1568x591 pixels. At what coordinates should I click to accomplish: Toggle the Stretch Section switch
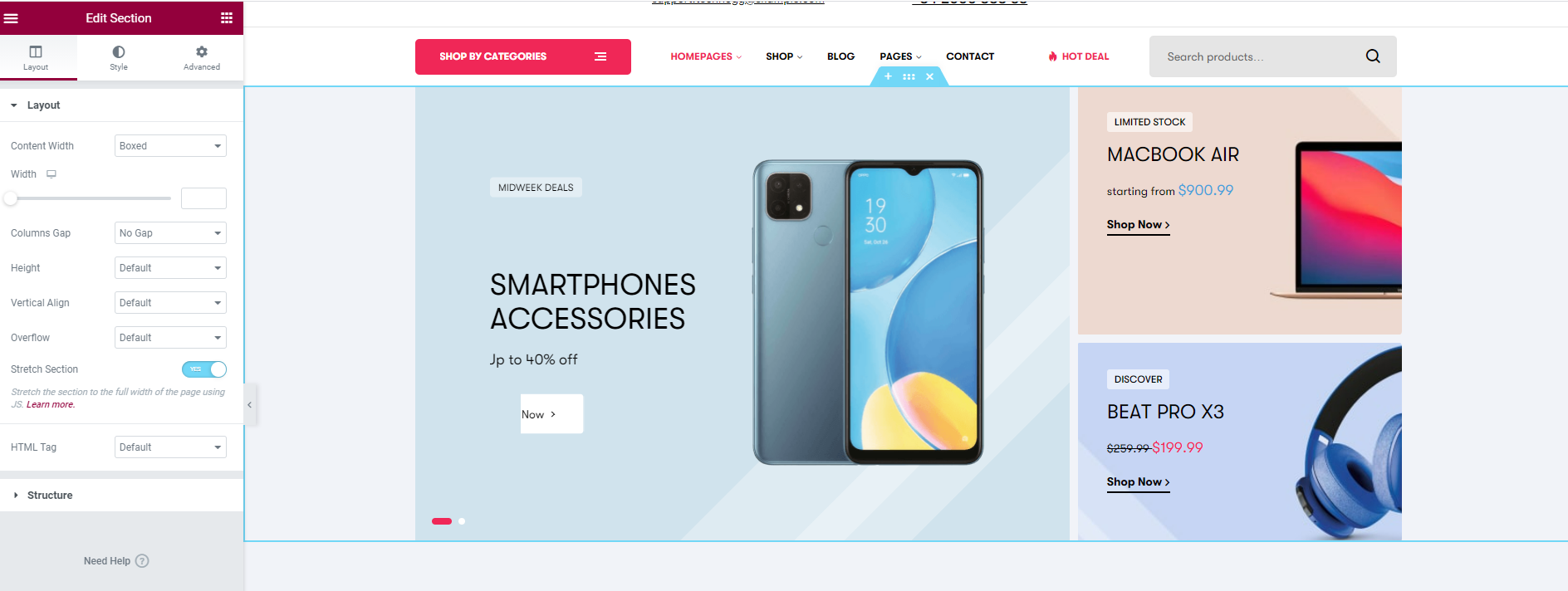point(204,369)
